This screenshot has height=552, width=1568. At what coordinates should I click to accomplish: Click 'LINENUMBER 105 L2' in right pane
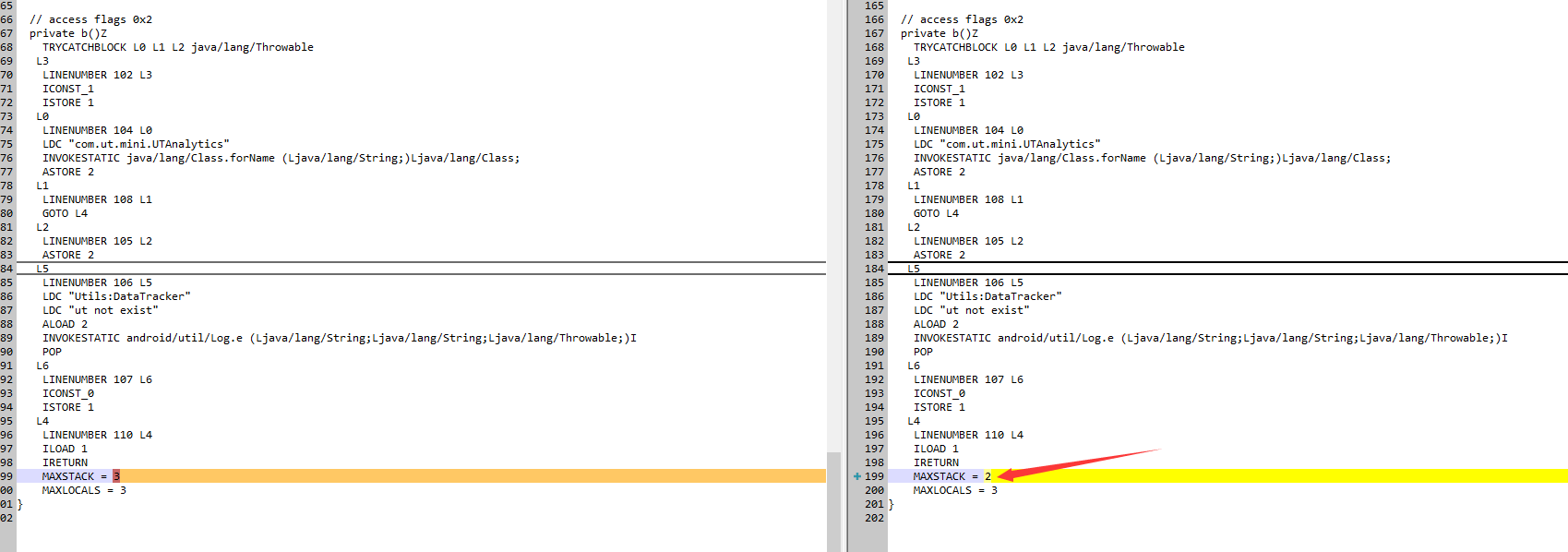pos(968,241)
